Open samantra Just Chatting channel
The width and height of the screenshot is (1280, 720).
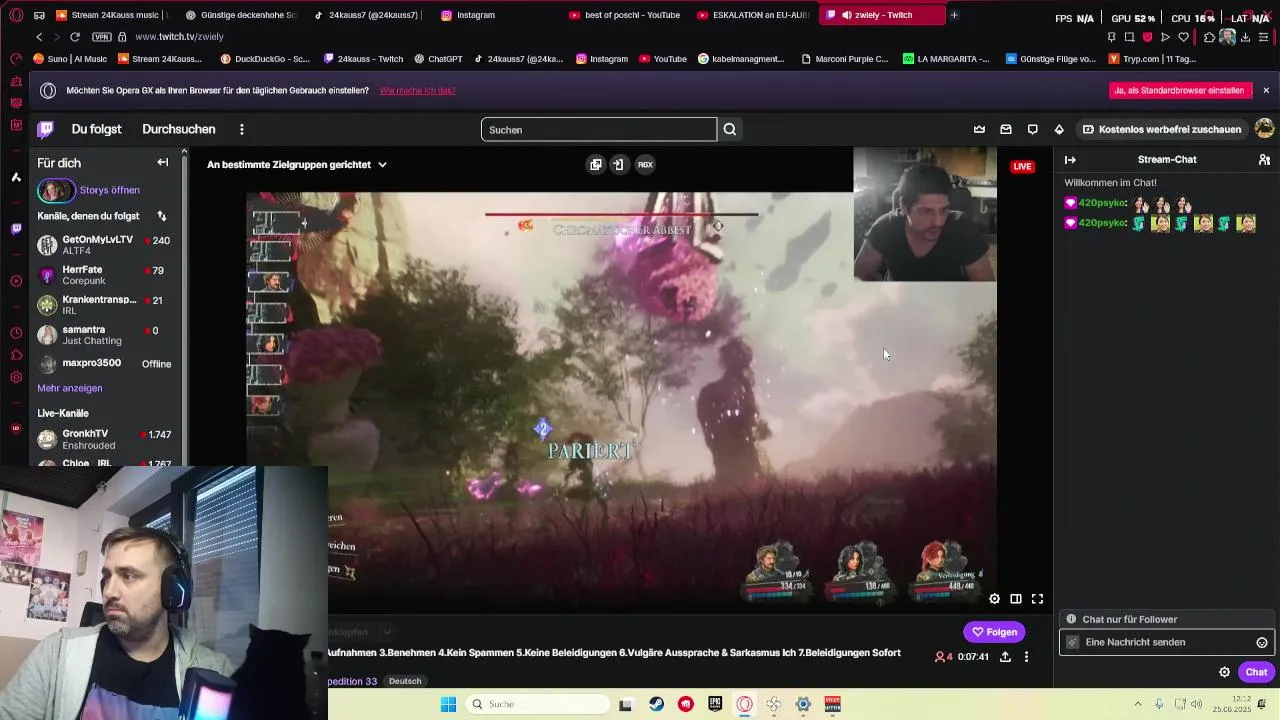[105, 335]
